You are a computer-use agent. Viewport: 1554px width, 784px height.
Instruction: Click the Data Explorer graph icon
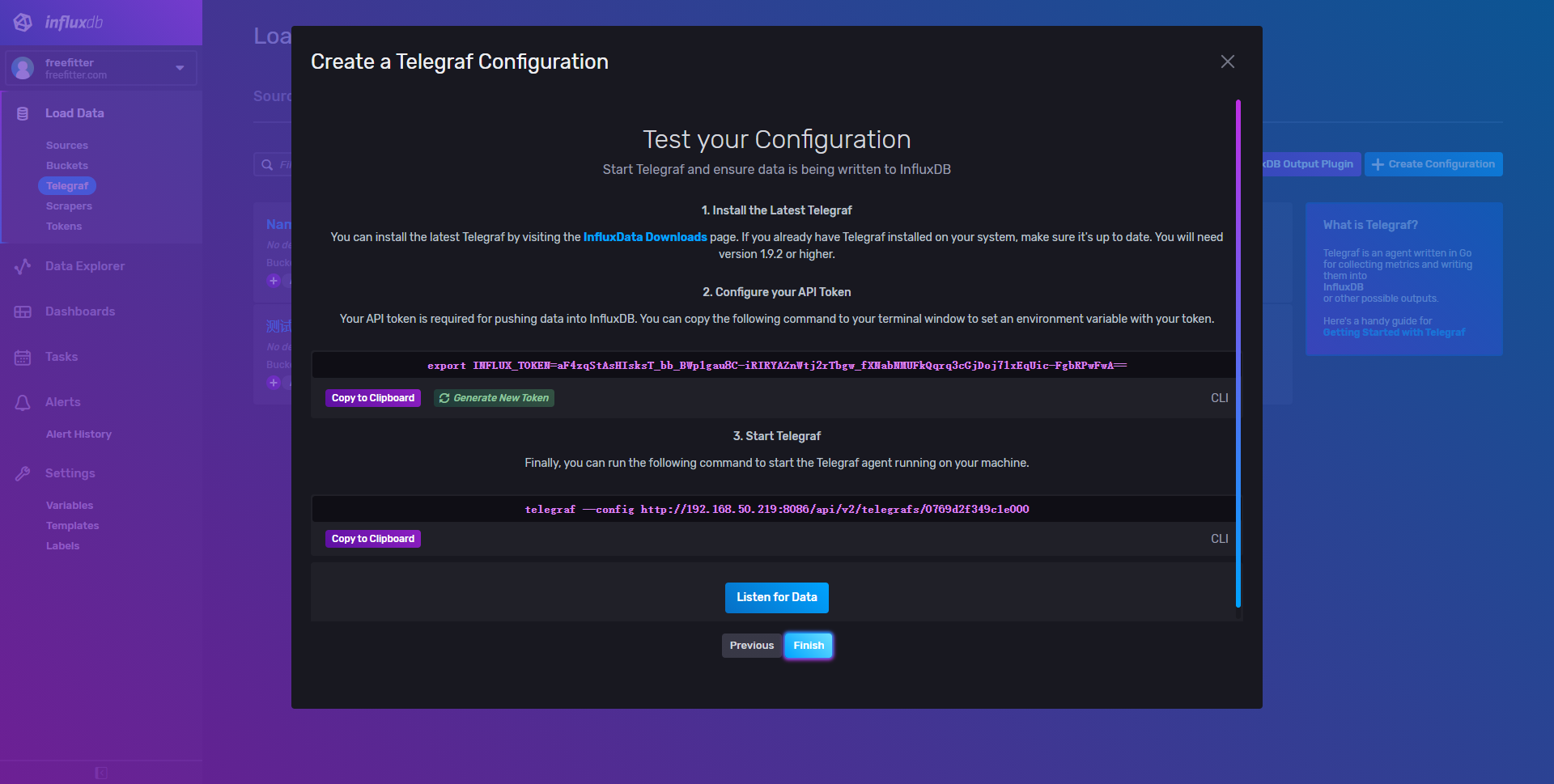(23, 266)
